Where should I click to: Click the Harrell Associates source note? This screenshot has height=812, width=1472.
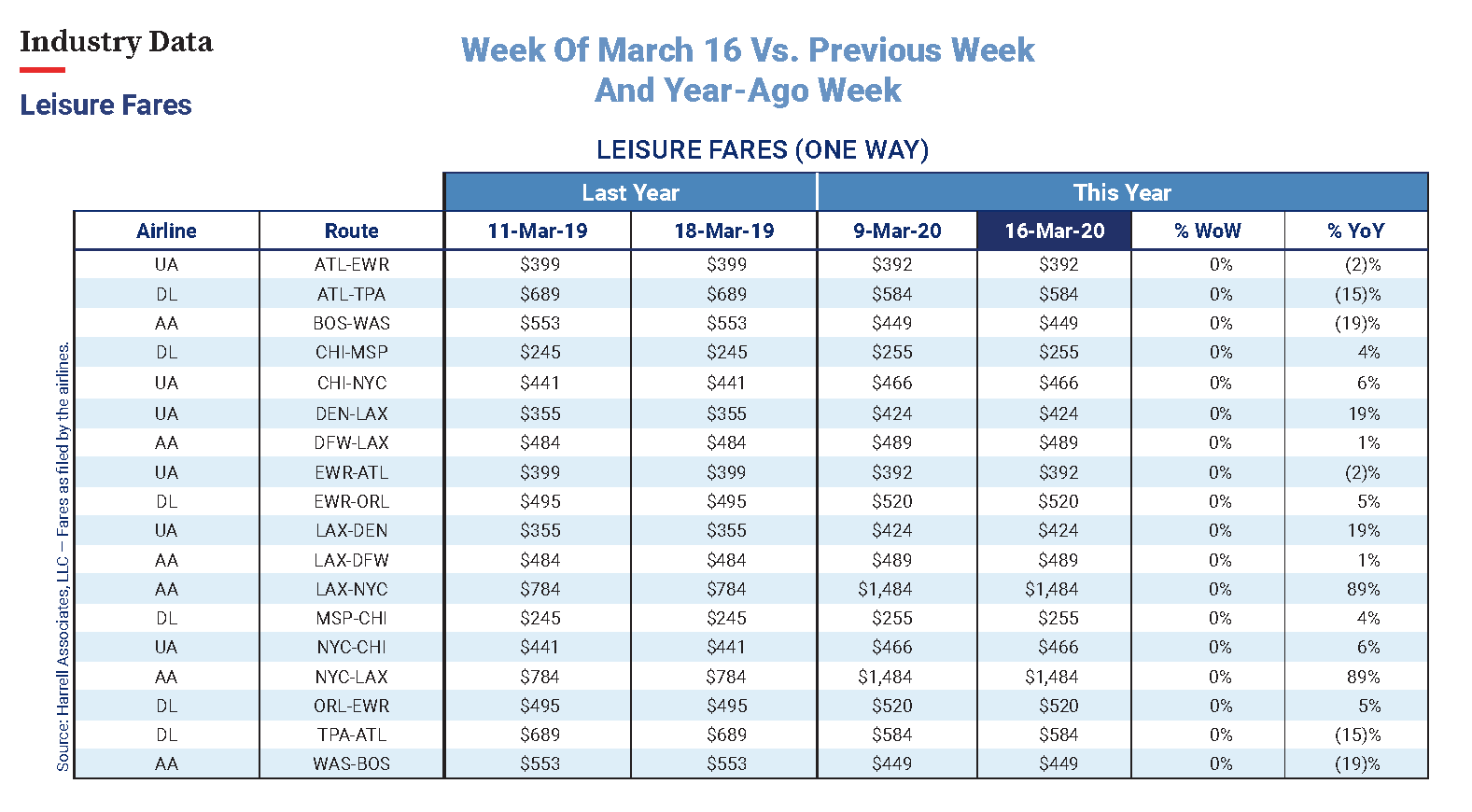coord(63,557)
